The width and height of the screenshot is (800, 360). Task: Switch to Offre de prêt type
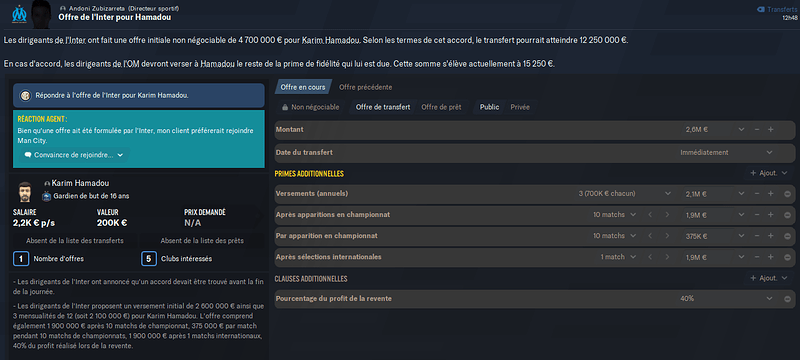coord(441,107)
